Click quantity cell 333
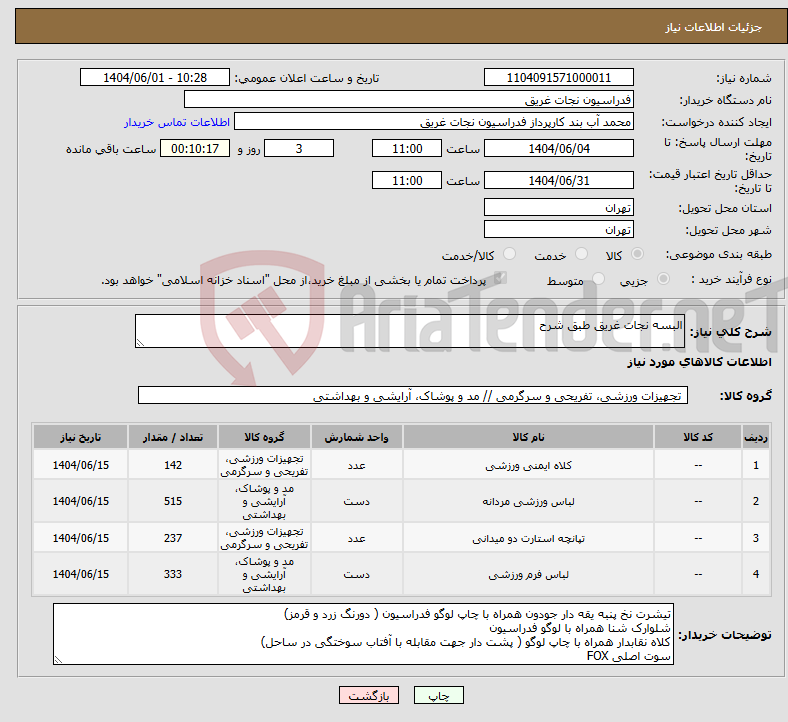The height and width of the screenshot is (722, 788). tap(173, 574)
